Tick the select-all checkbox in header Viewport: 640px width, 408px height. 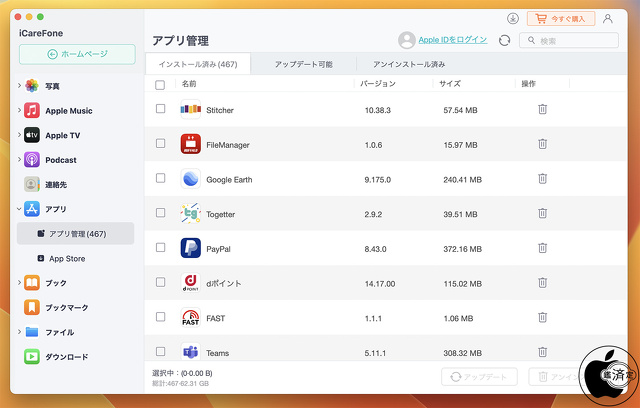[x=160, y=85]
